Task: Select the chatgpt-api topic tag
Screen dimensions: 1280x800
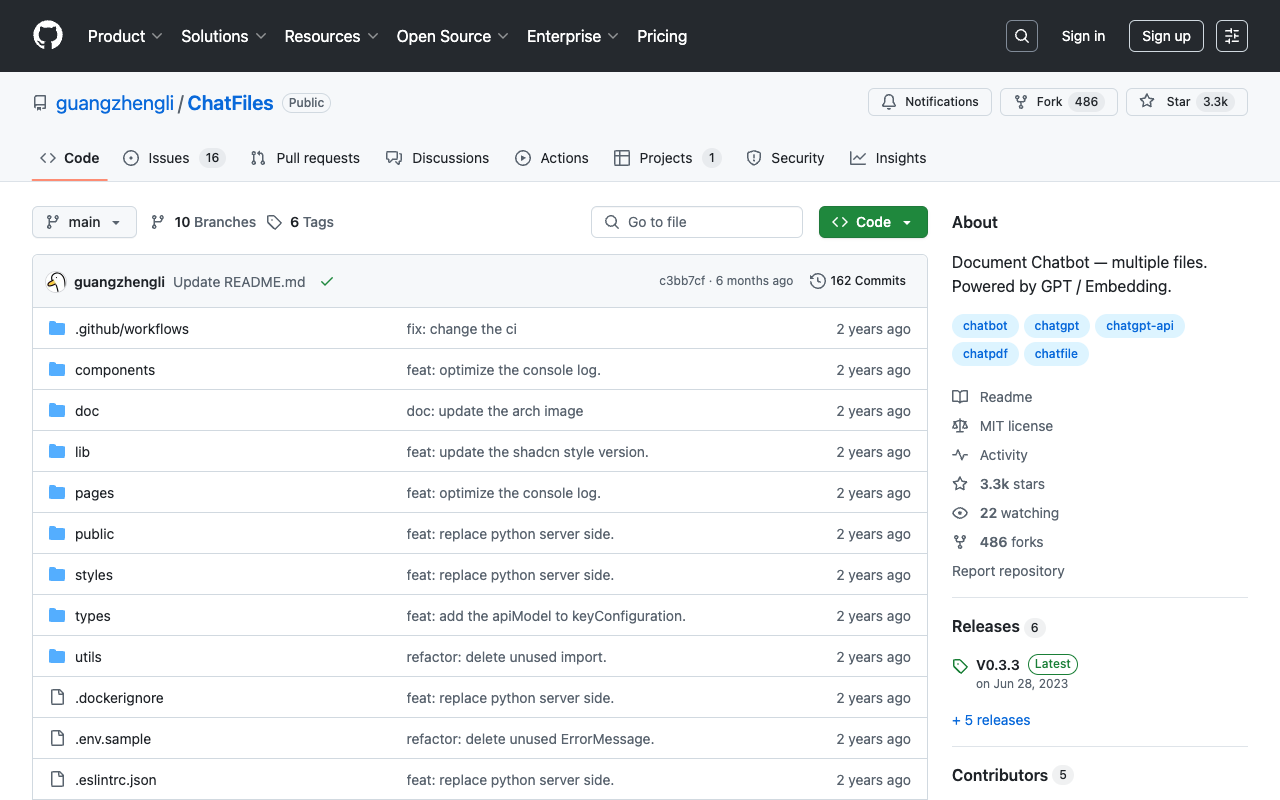Action: pyautogui.click(x=1140, y=326)
